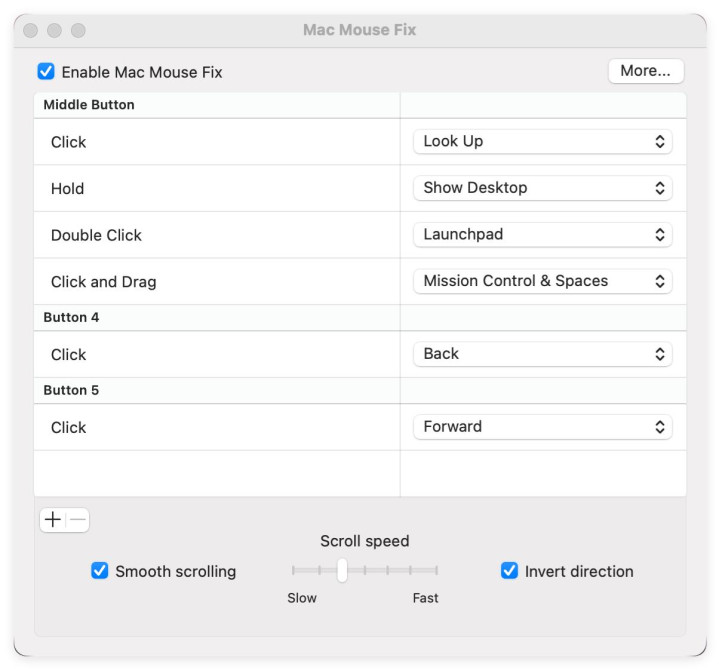Click the Scroll speed slider thumb

tap(342, 570)
